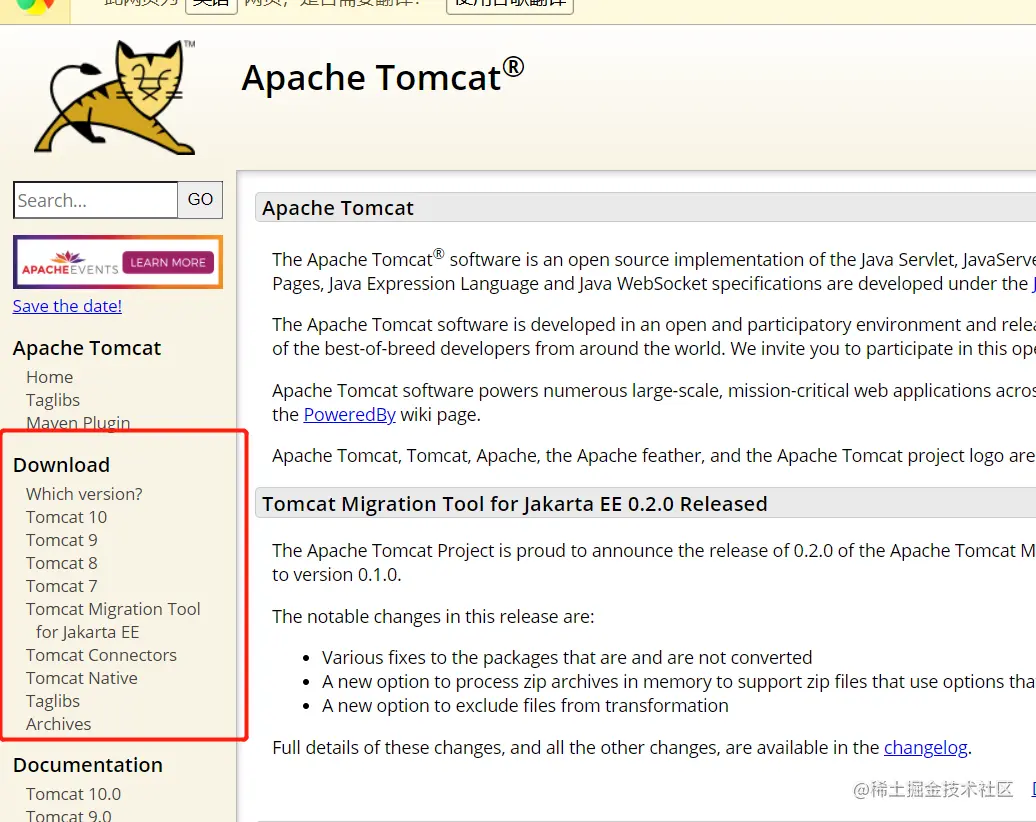The height and width of the screenshot is (822, 1036).
Task: Open the Tomcat Native download link
Action: [x=82, y=678]
